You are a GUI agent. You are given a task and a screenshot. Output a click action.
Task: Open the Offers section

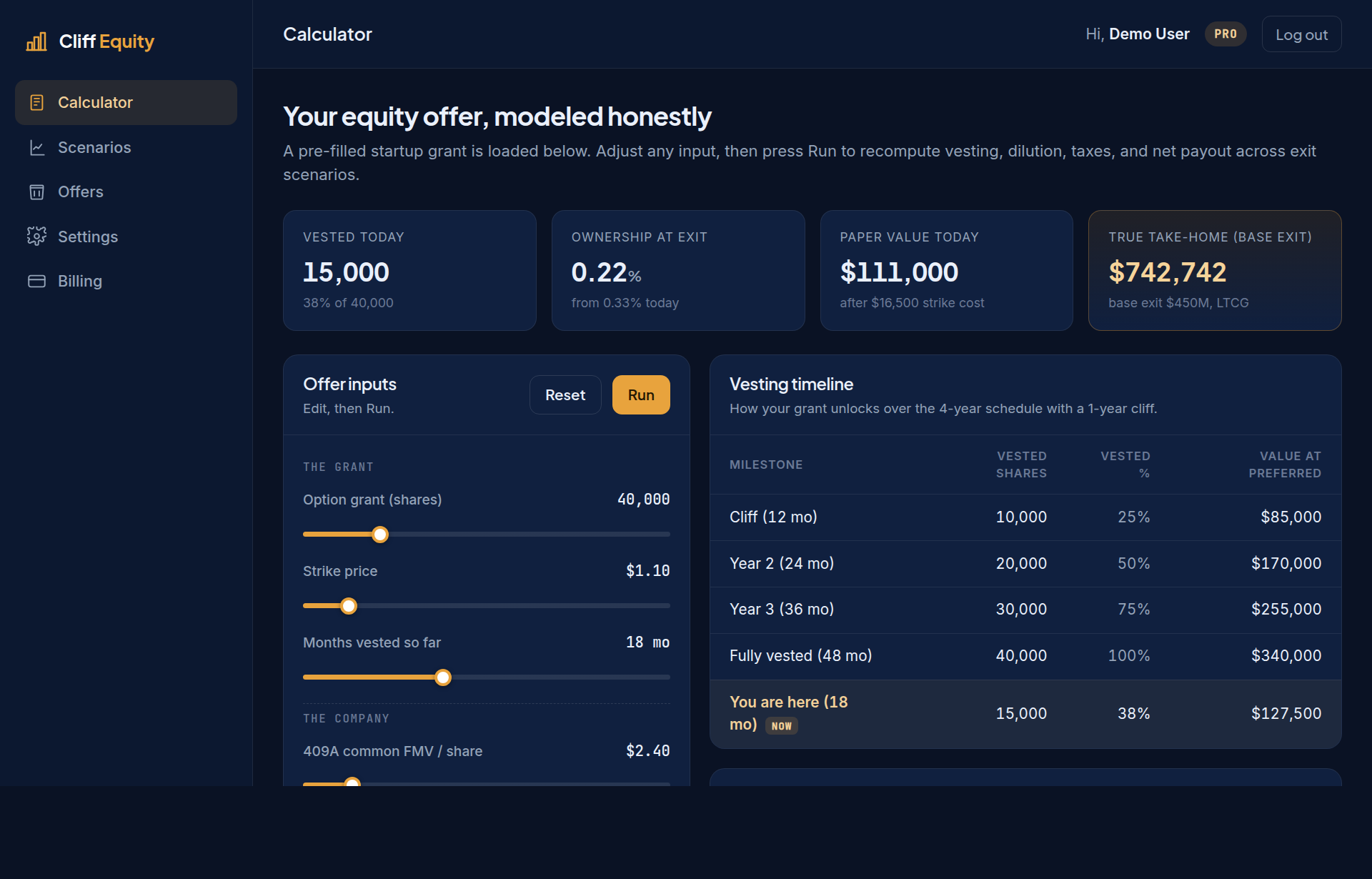[x=126, y=192]
